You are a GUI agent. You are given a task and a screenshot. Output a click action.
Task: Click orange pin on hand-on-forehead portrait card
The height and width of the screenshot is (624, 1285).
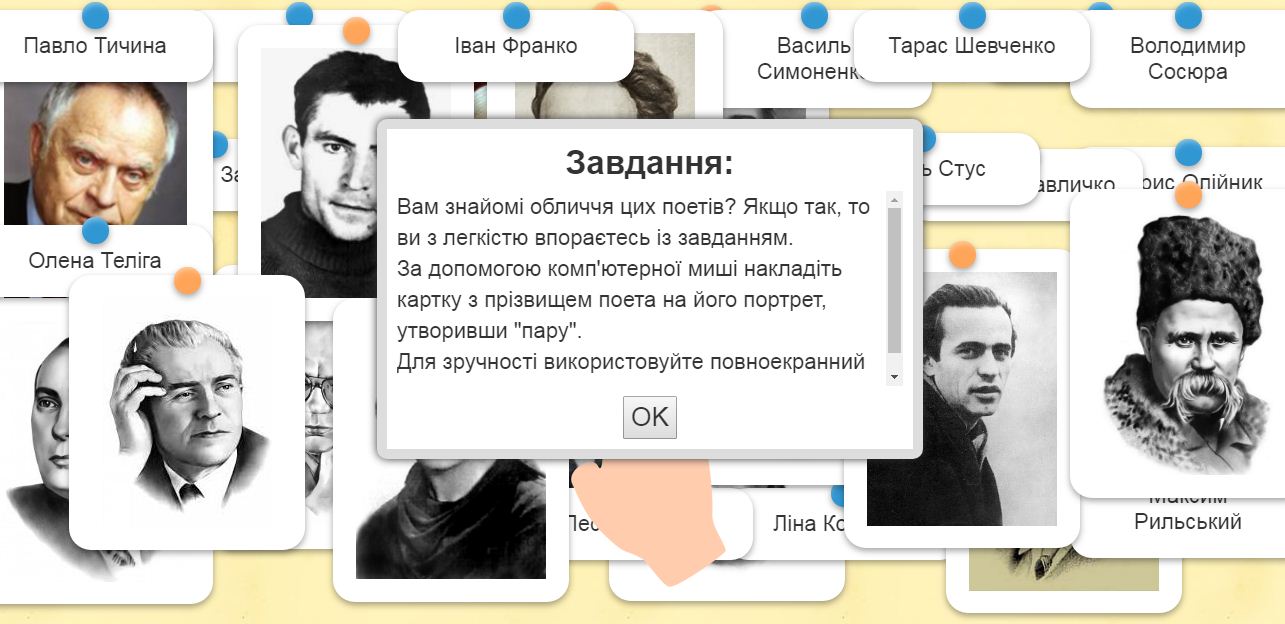pos(187,280)
